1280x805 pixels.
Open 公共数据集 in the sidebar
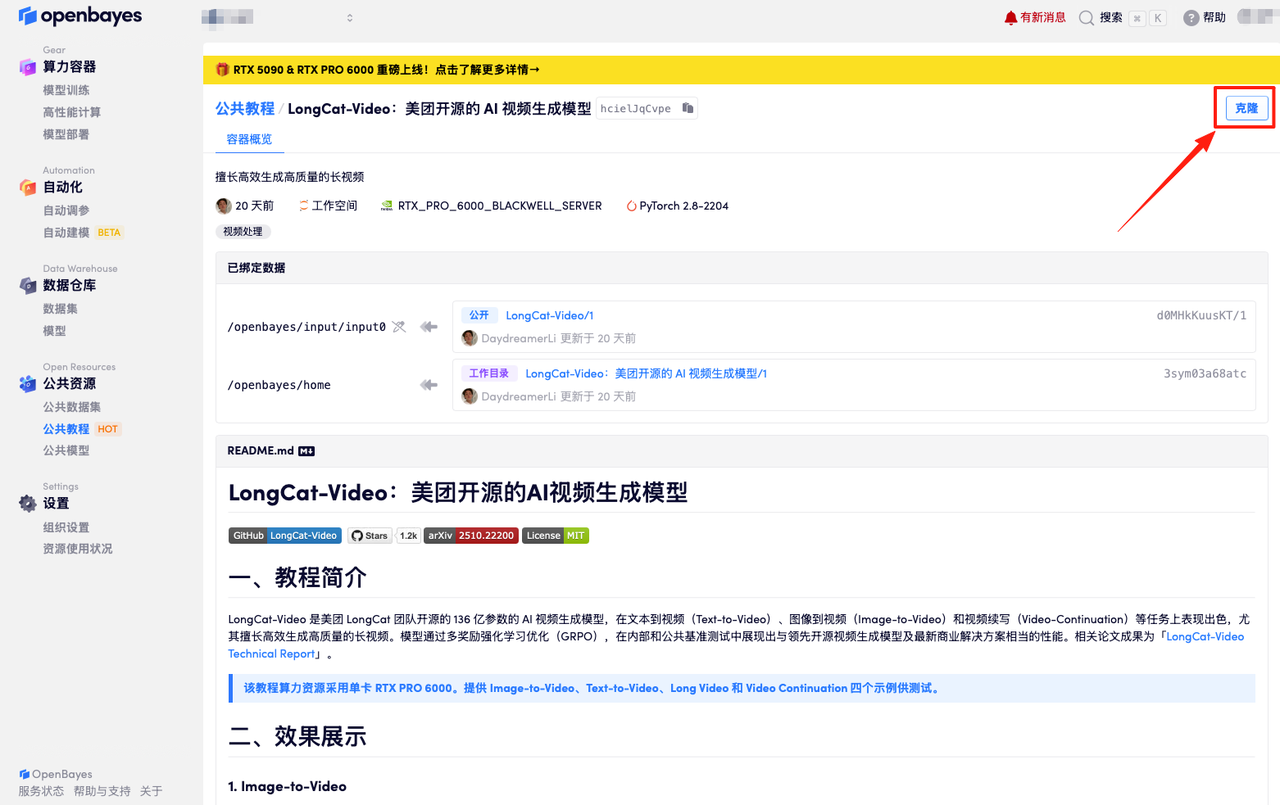click(x=72, y=406)
